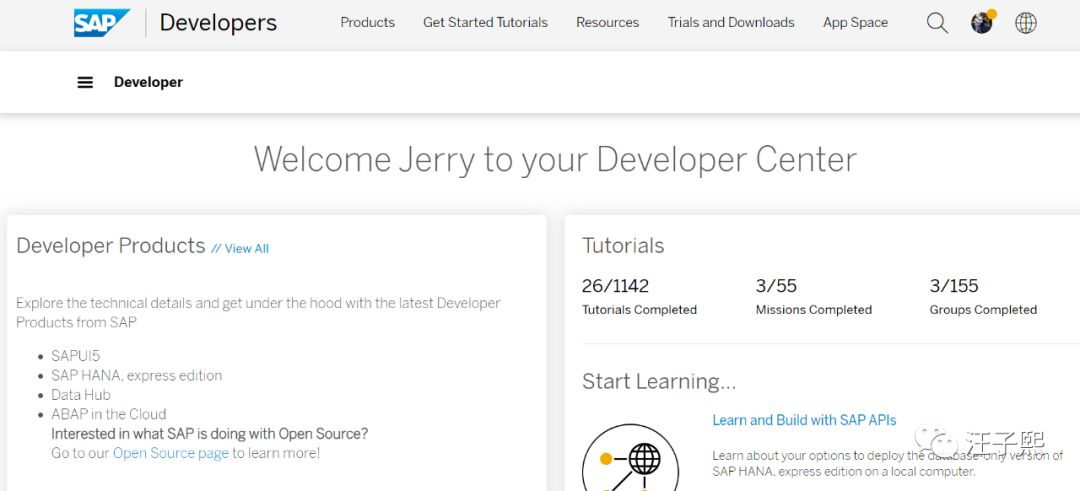1080x491 pixels.
Task: Click the SAP logo
Action: [x=102, y=23]
